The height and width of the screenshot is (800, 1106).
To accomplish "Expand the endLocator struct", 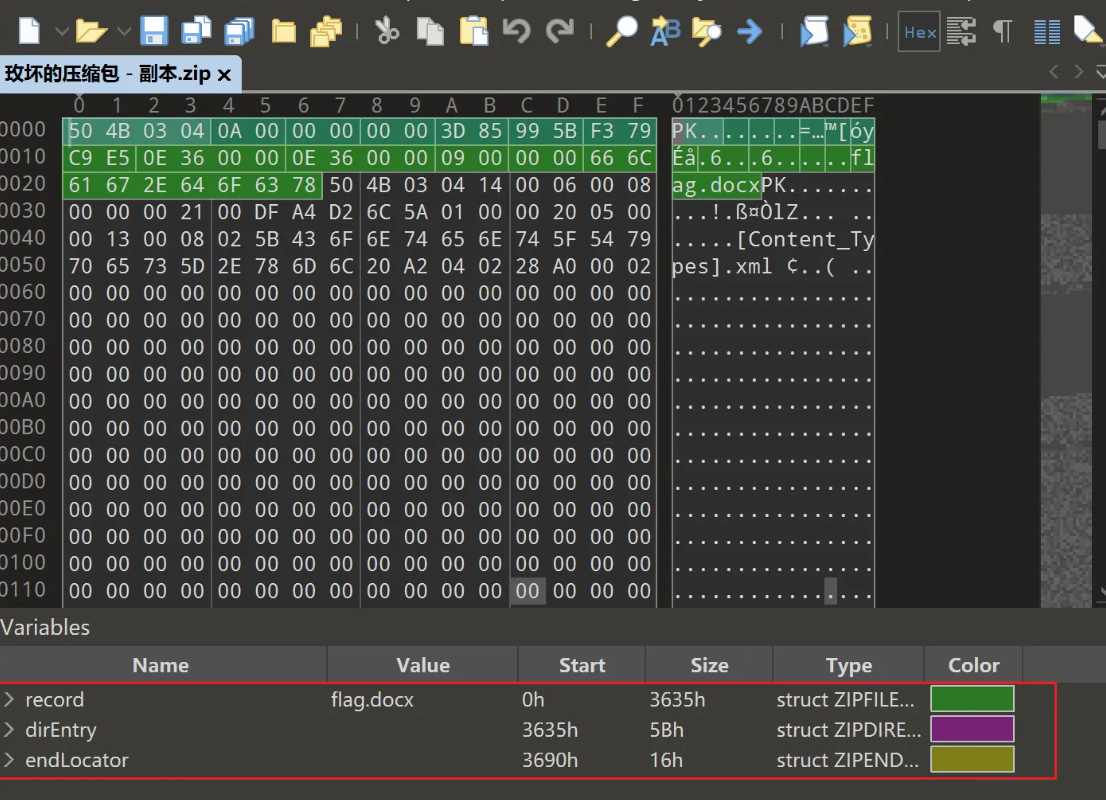I will tap(10, 760).
